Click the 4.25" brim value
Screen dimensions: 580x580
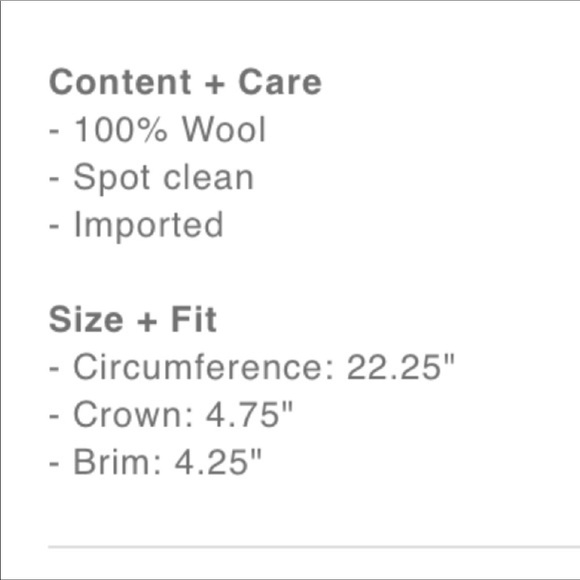[x=218, y=462]
